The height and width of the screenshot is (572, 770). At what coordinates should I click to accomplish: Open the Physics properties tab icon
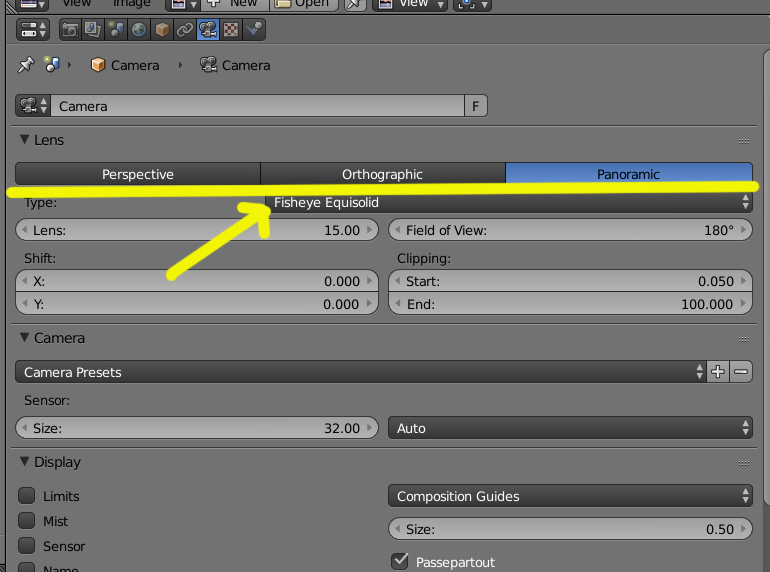(x=254, y=30)
